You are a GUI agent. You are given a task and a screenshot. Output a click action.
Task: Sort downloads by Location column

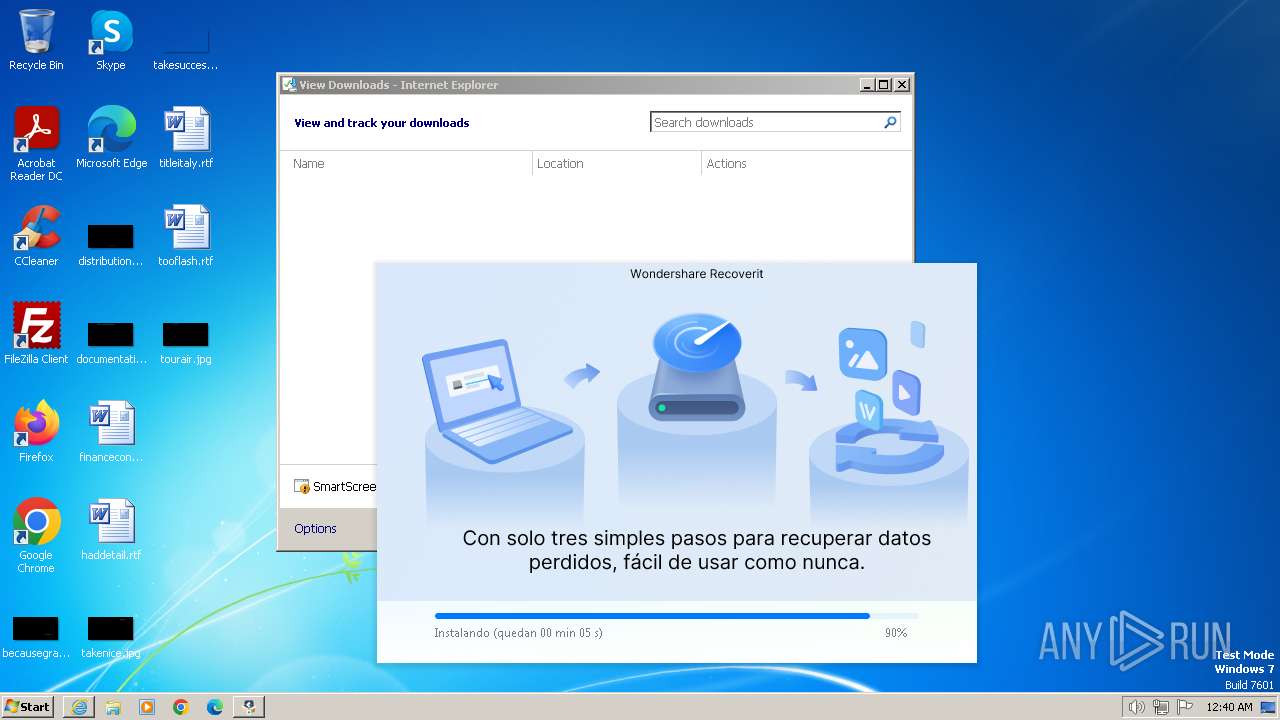(x=617, y=163)
